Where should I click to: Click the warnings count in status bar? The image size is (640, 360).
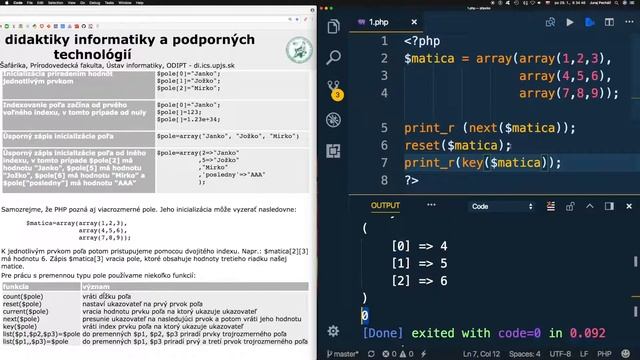(x=407, y=353)
